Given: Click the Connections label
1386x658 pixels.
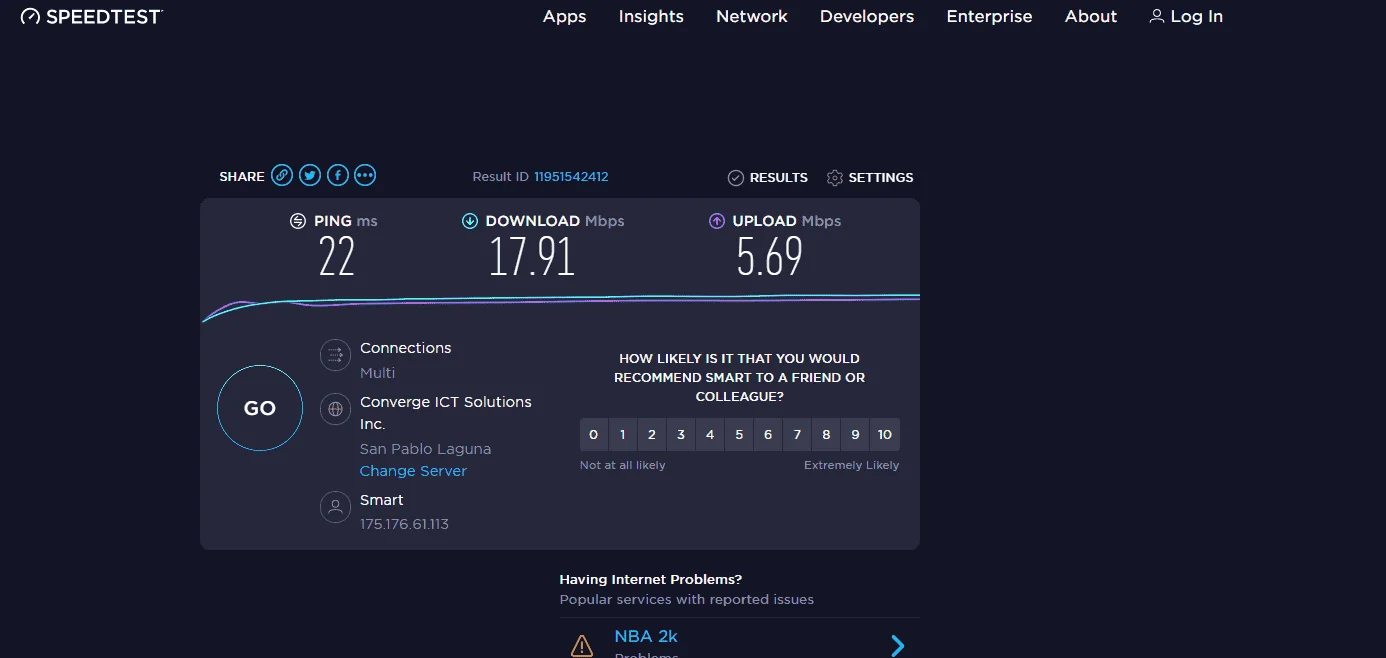Looking at the screenshot, I should click(x=406, y=348).
